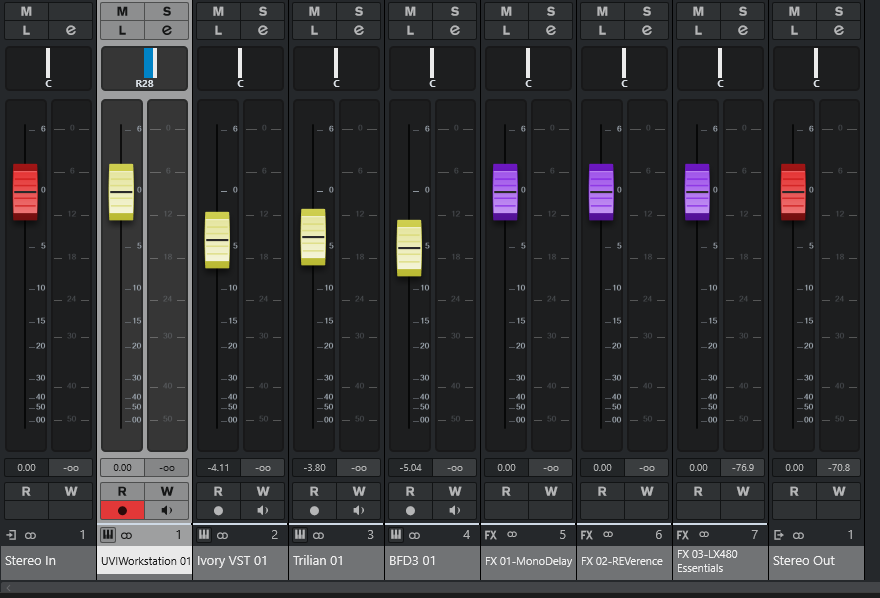Enable Read automation on Stereo In
The height and width of the screenshot is (598, 880).
(x=26, y=491)
